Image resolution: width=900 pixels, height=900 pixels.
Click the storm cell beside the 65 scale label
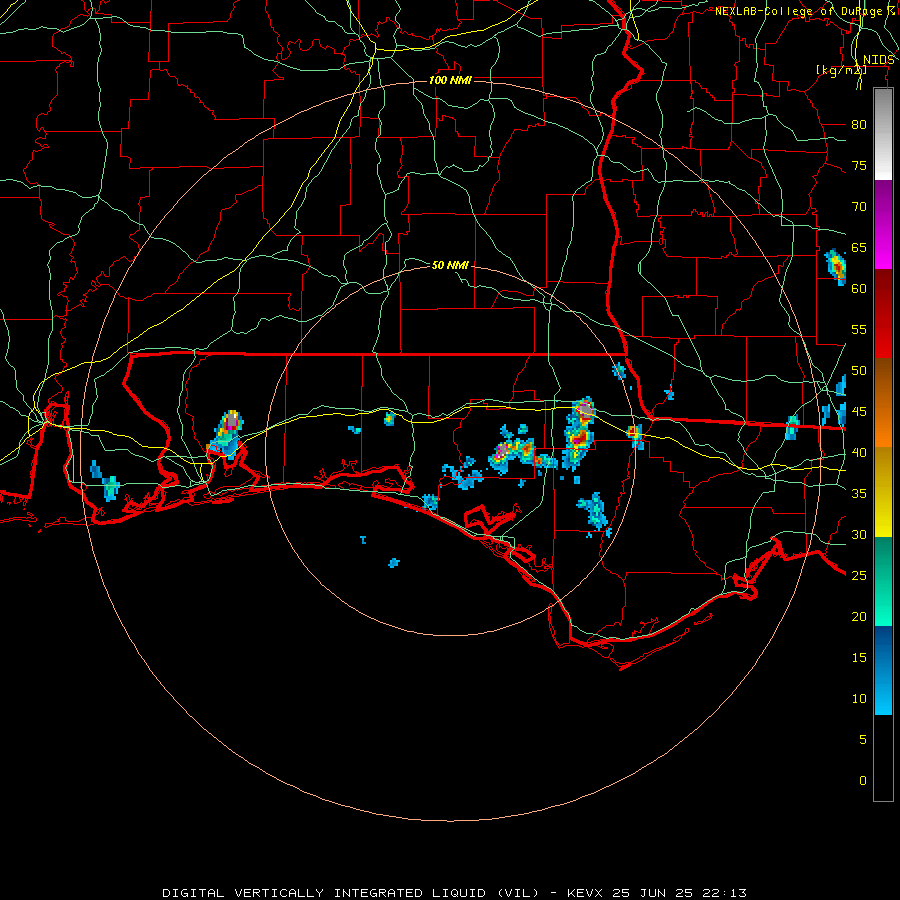pos(836,267)
